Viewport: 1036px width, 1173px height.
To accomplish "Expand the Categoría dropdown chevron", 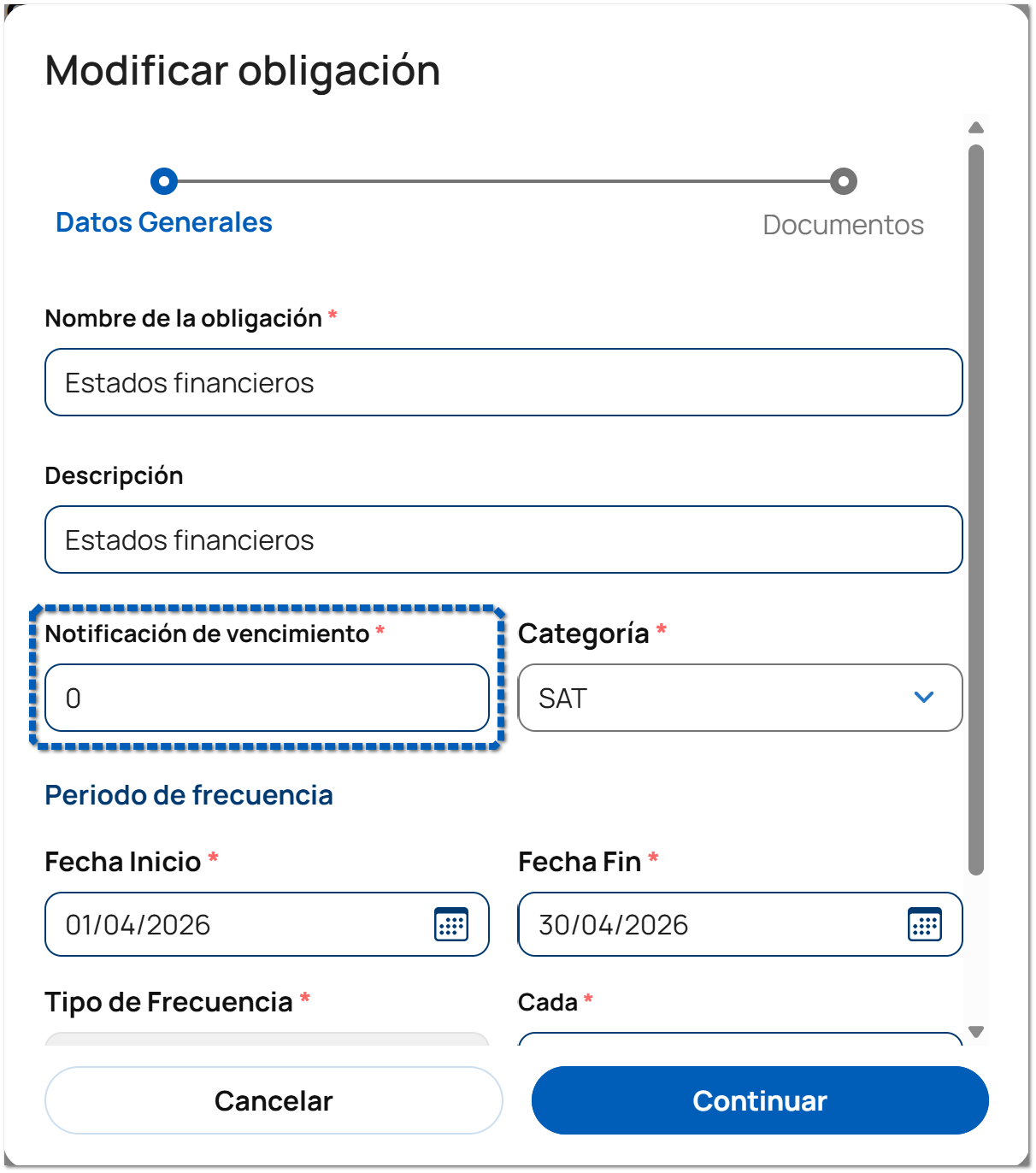I will [923, 698].
